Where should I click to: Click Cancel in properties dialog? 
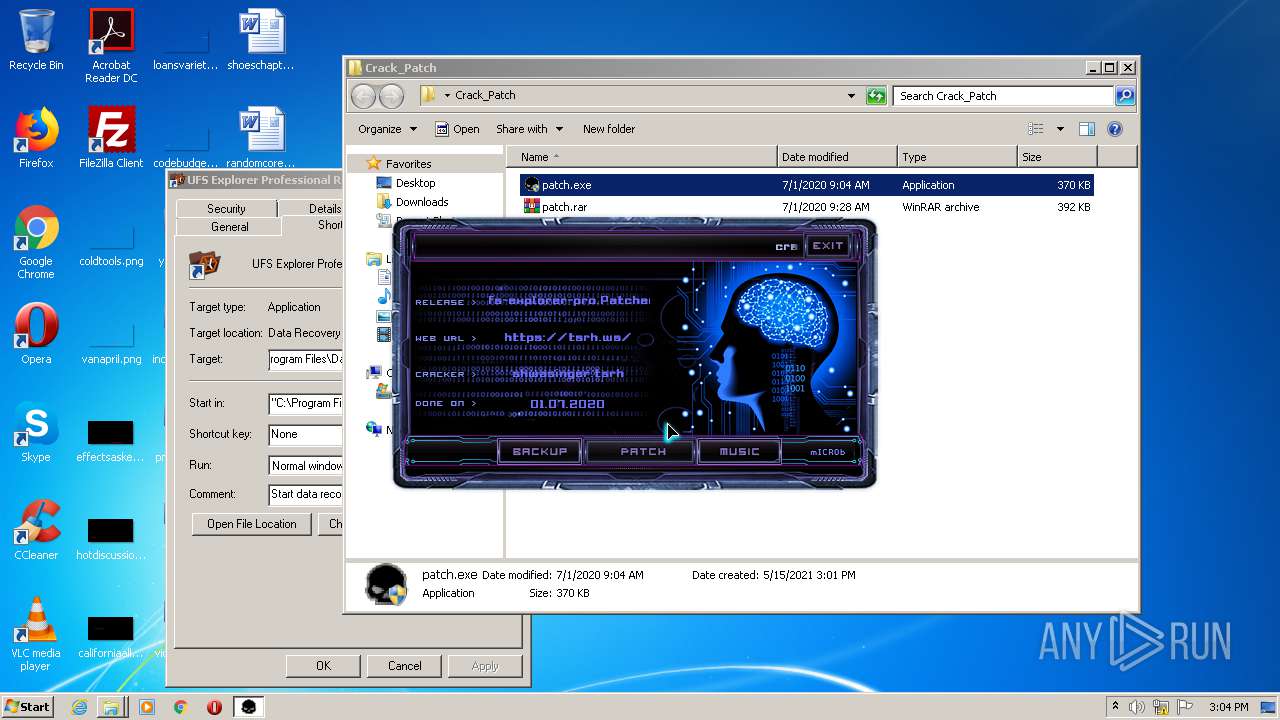point(404,666)
